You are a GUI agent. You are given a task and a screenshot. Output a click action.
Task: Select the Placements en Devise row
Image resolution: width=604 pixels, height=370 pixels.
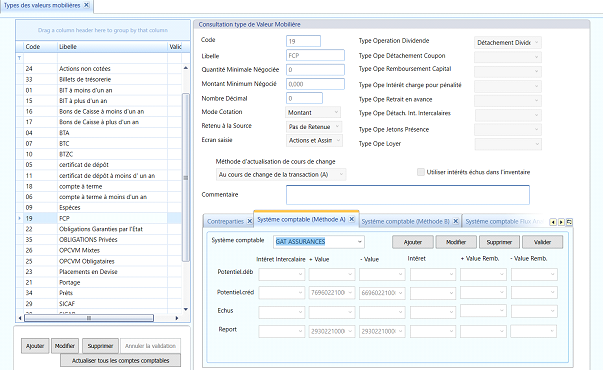click(x=99, y=271)
